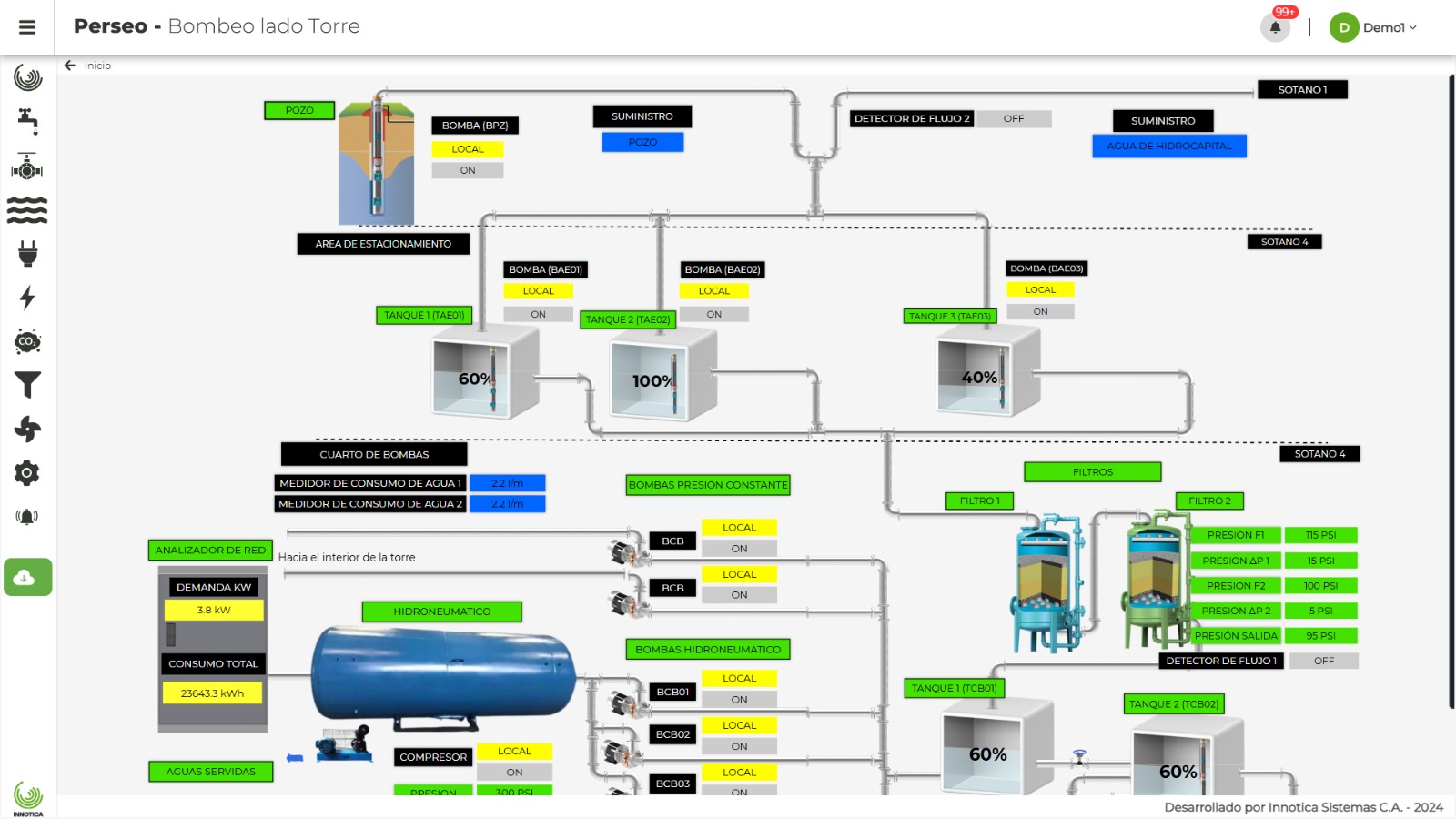1456x819 pixels.
Task: Click the blue hidroneumatico tank image
Action: coord(444,677)
